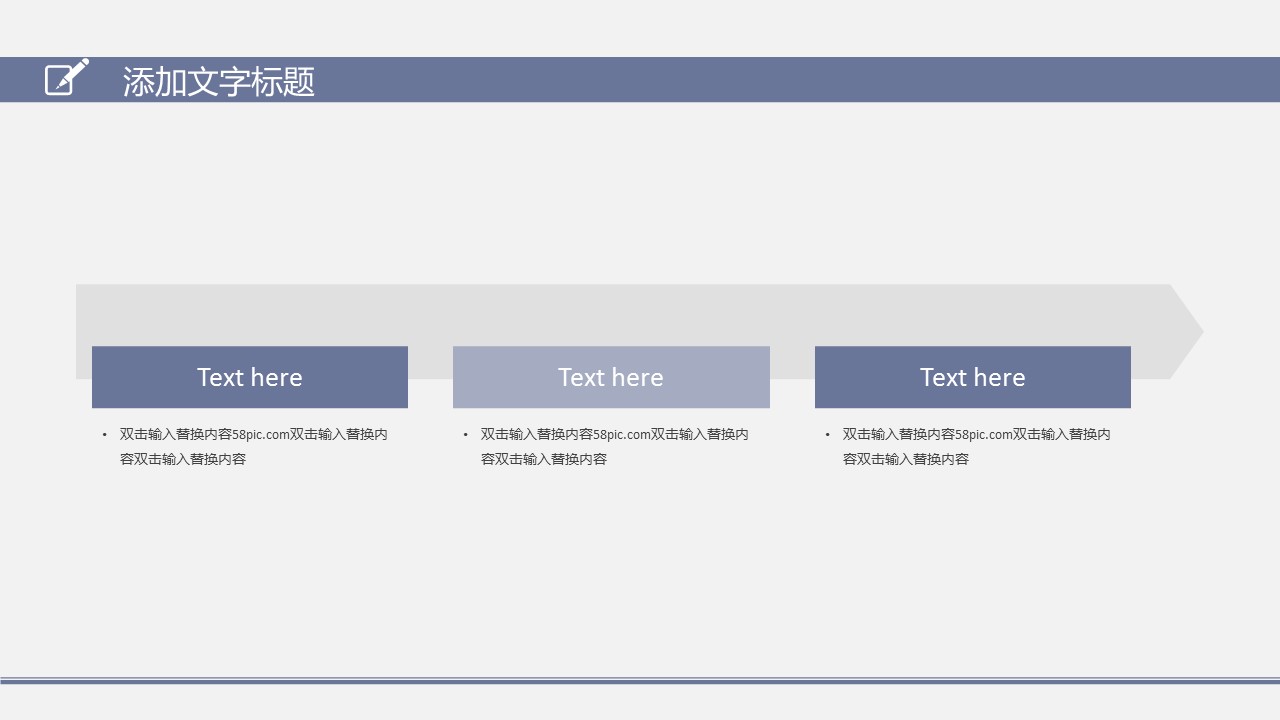Click '58pic.com' in the left paragraph

click(261, 435)
